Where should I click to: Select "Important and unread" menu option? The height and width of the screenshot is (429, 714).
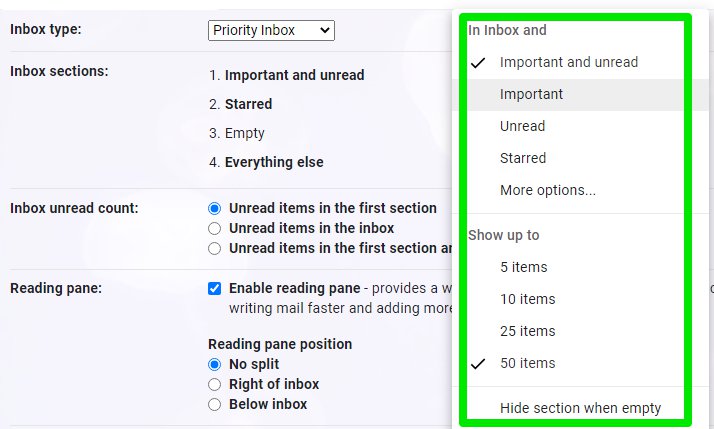click(568, 62)
